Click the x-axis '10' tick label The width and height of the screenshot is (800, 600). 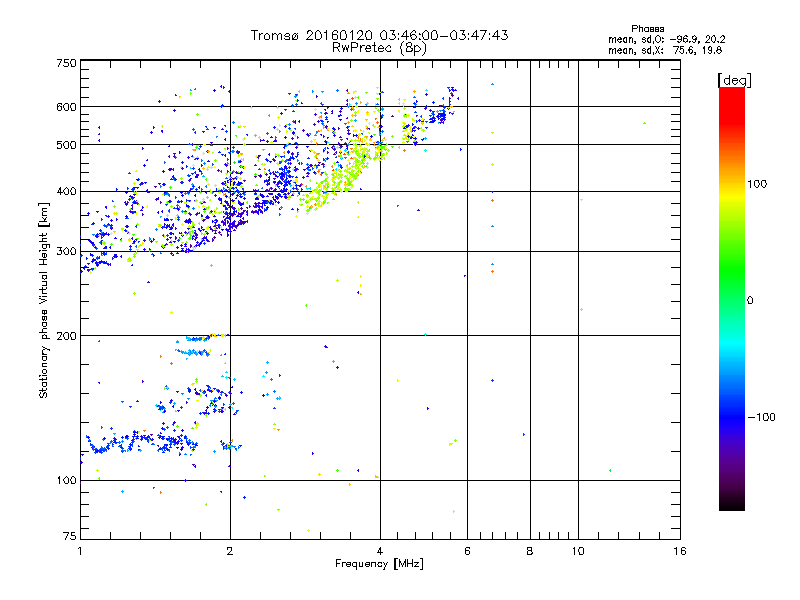[578, 551]
